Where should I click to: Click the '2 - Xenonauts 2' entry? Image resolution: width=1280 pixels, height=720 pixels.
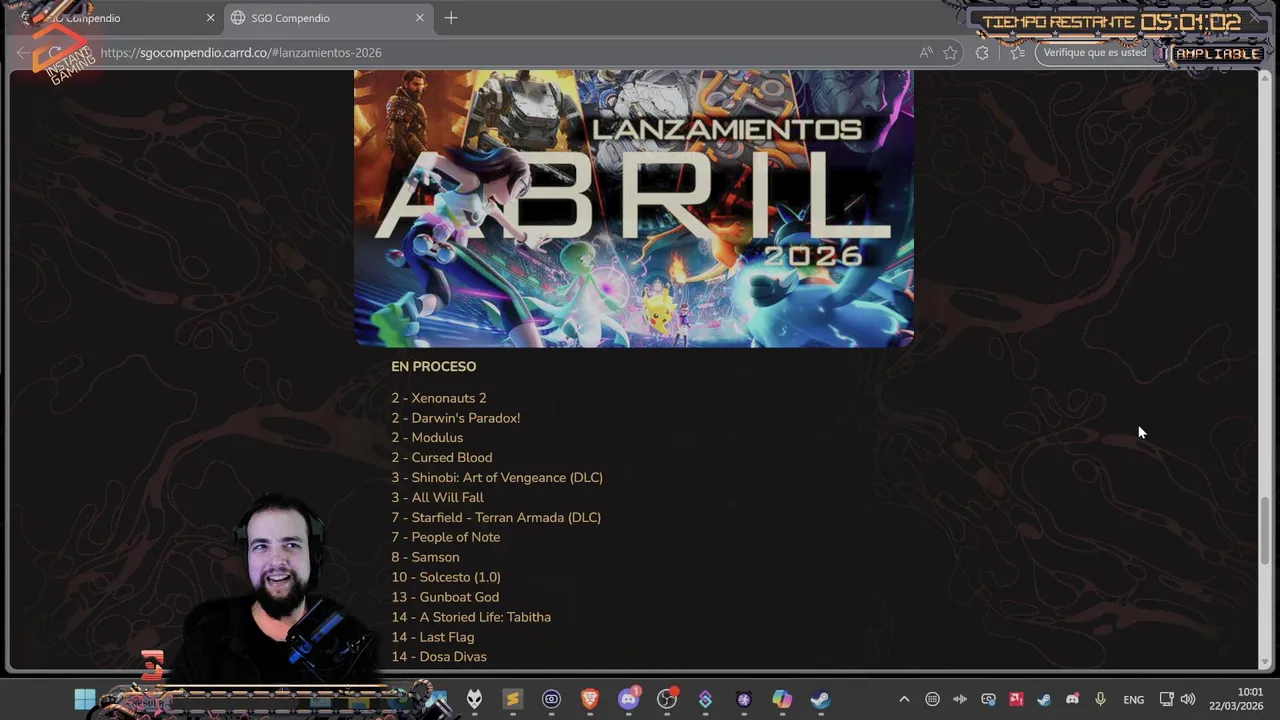(439, 398)
